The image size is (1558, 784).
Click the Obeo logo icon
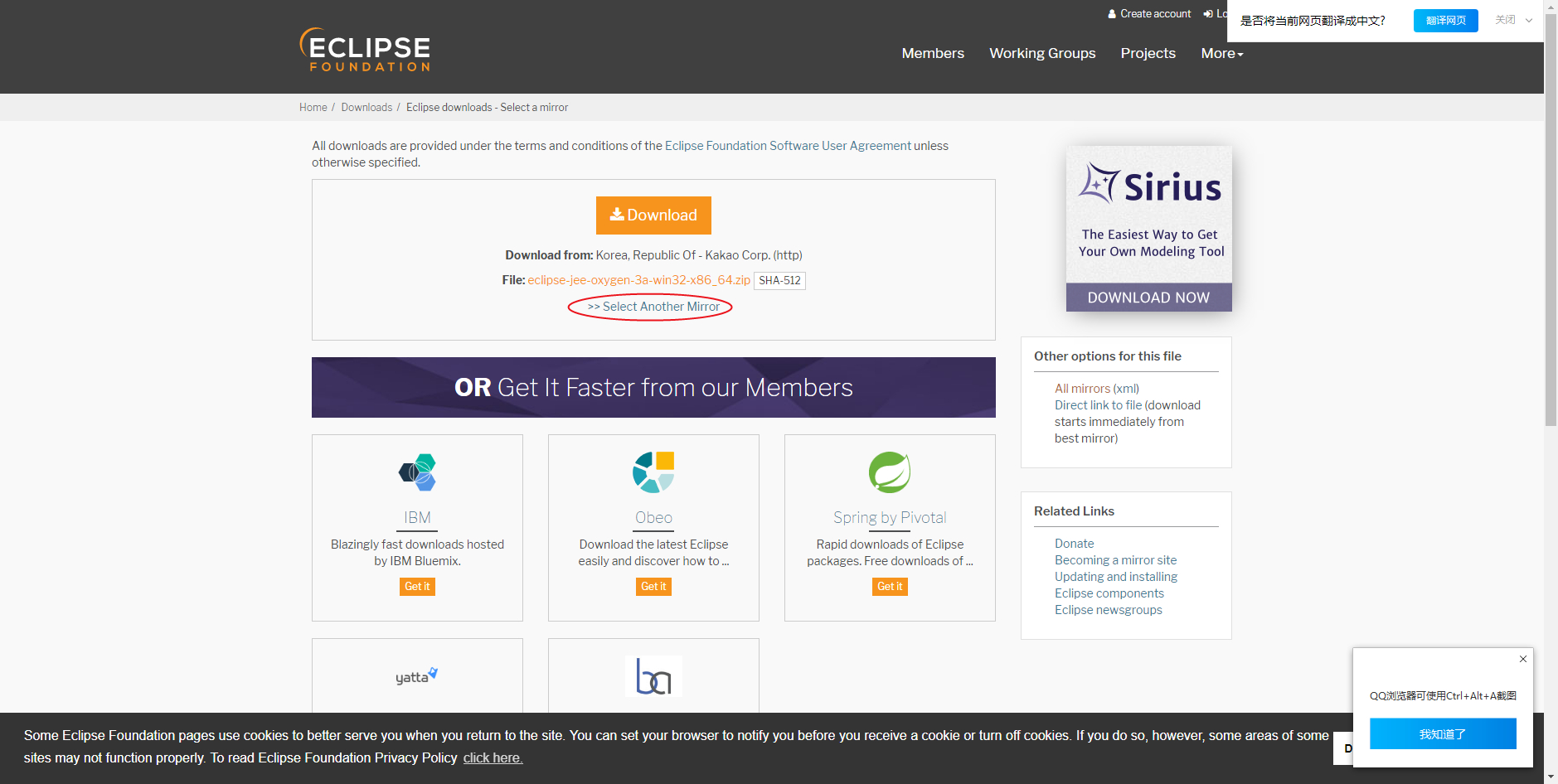[653, 472]
